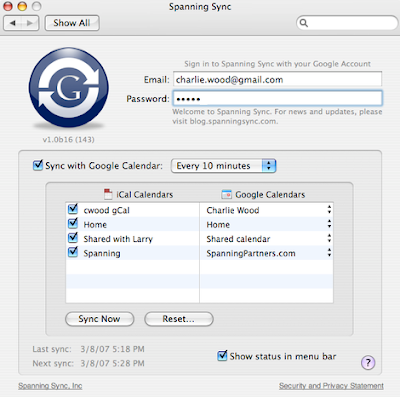Image resolution: width=400 pixels, height=397 pixels.
Task: Toggle Show status in menu bar
Action: [x=222, y=356]
